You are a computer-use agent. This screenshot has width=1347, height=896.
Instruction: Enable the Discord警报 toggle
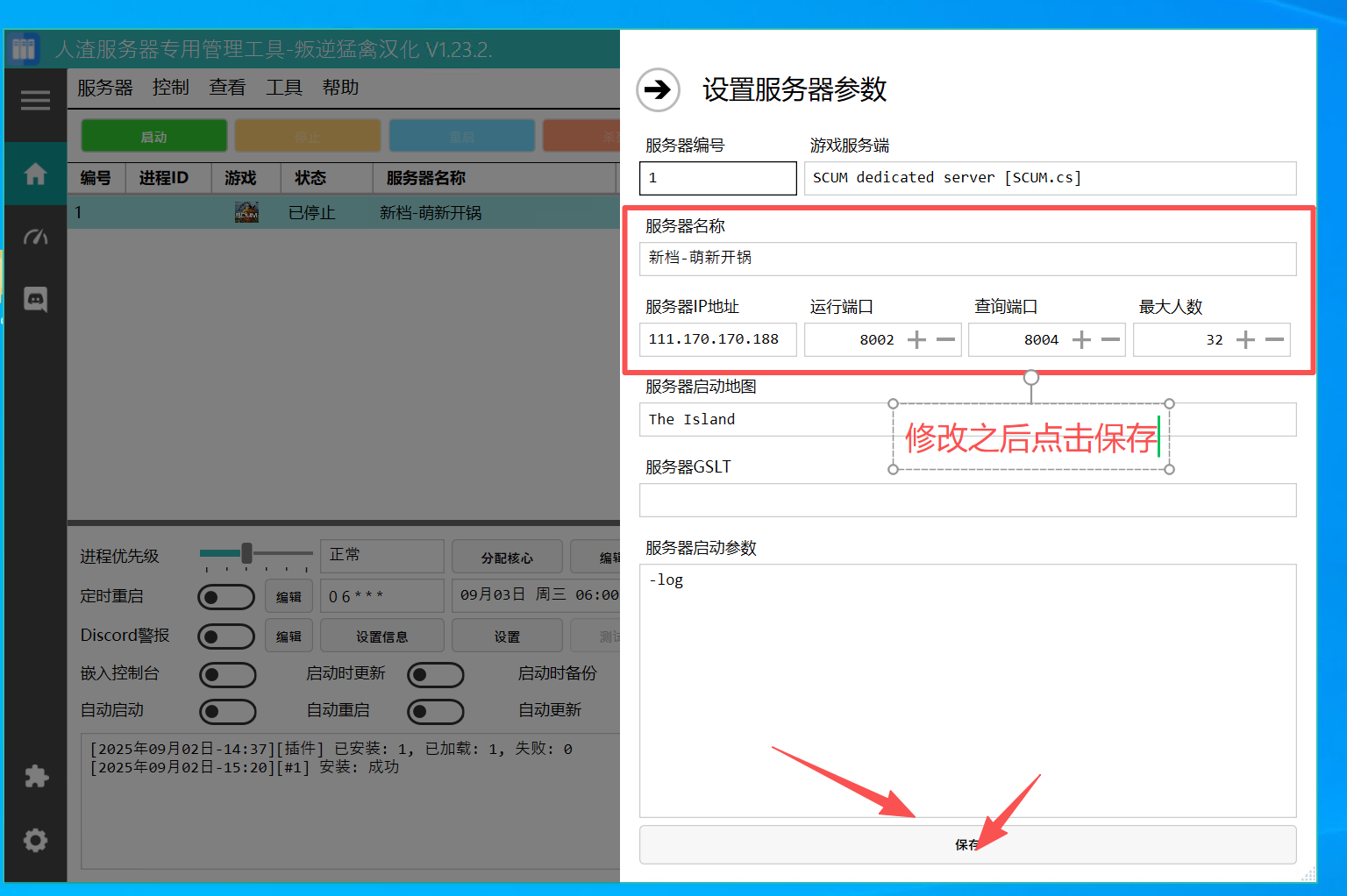tap(226, 635)
